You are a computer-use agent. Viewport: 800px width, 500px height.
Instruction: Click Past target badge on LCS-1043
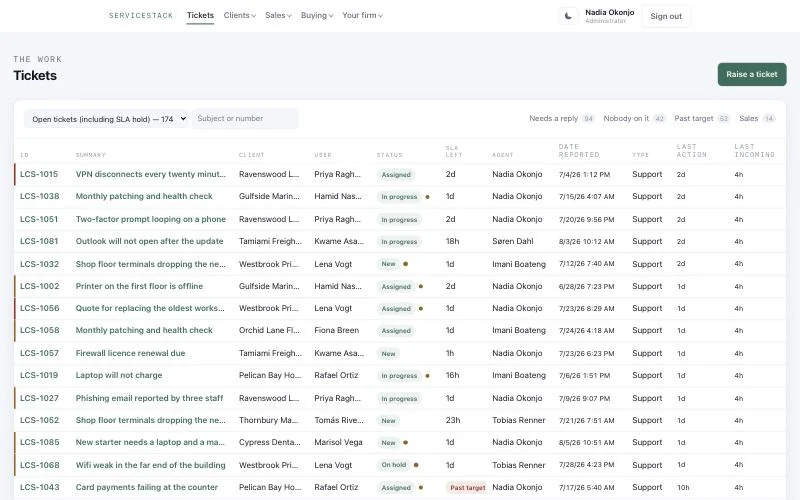(x=467, y=487)
